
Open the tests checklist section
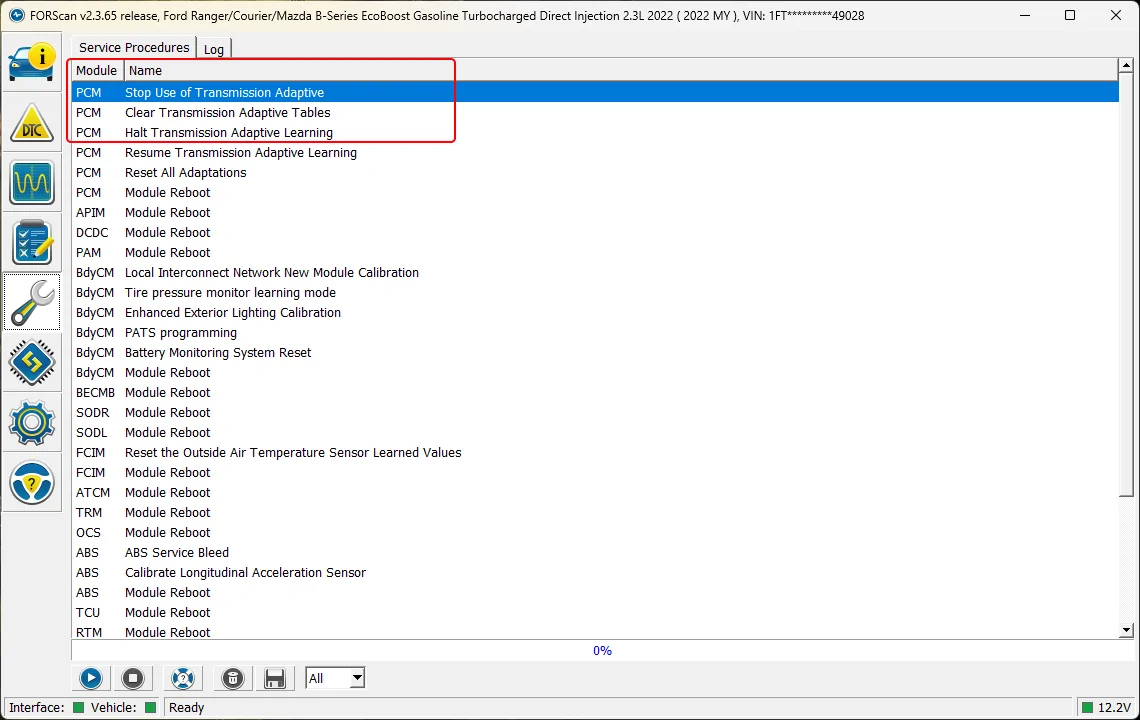pyautogui.click(x=32, y=242)
